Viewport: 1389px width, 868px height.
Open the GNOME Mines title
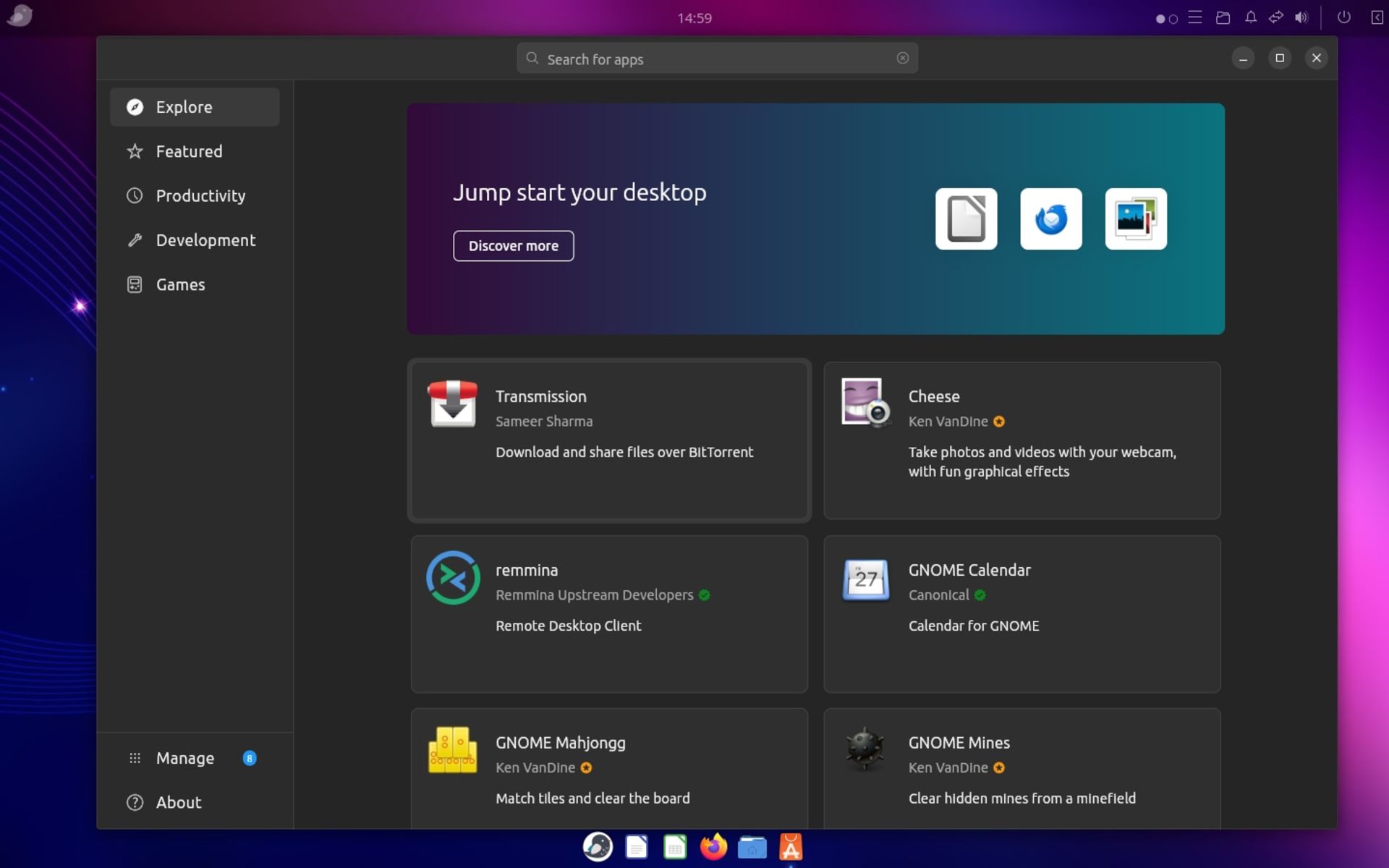tap(959, 743)
